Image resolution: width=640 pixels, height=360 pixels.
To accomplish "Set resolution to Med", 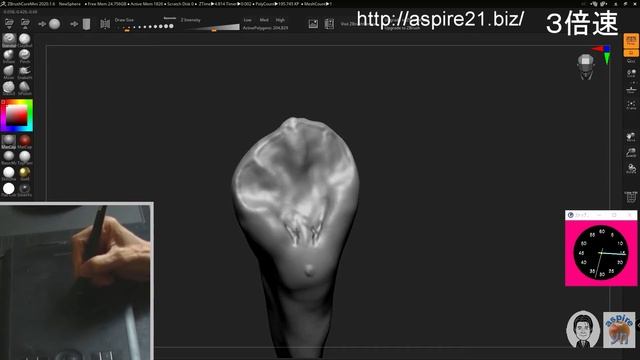I will [x=264, y=20].
